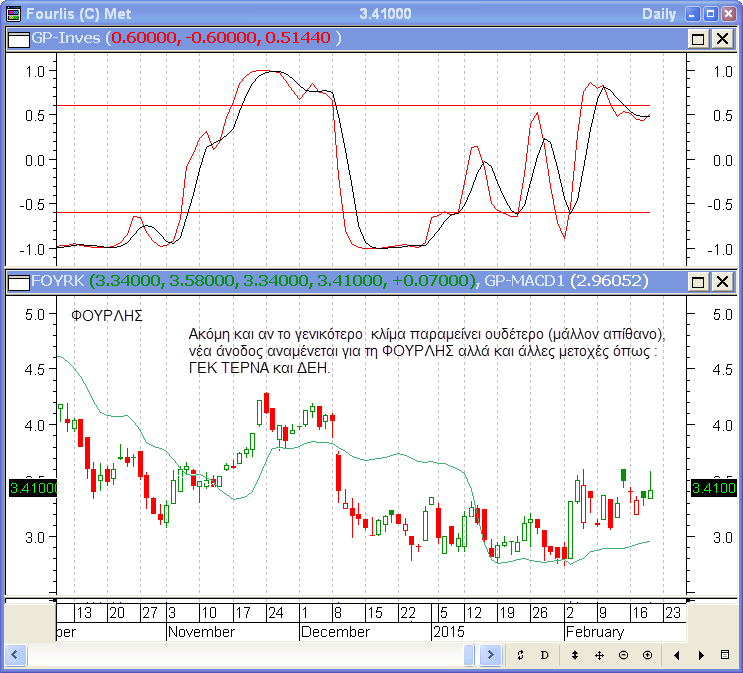Open GP-Inves pane control box icon

(x=19, y=39)
